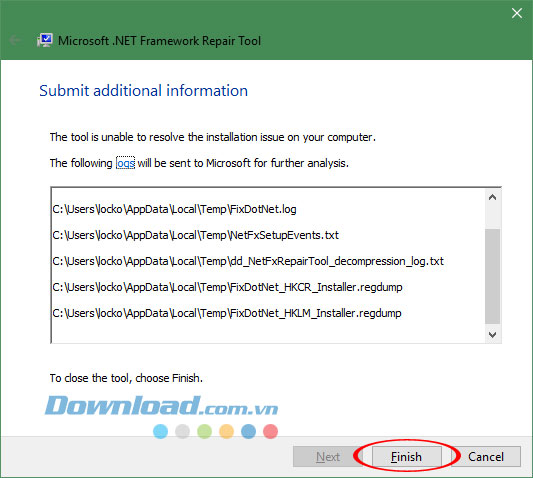
Task: Click the 'unable to resolve' message text
Action: point(213,137)
